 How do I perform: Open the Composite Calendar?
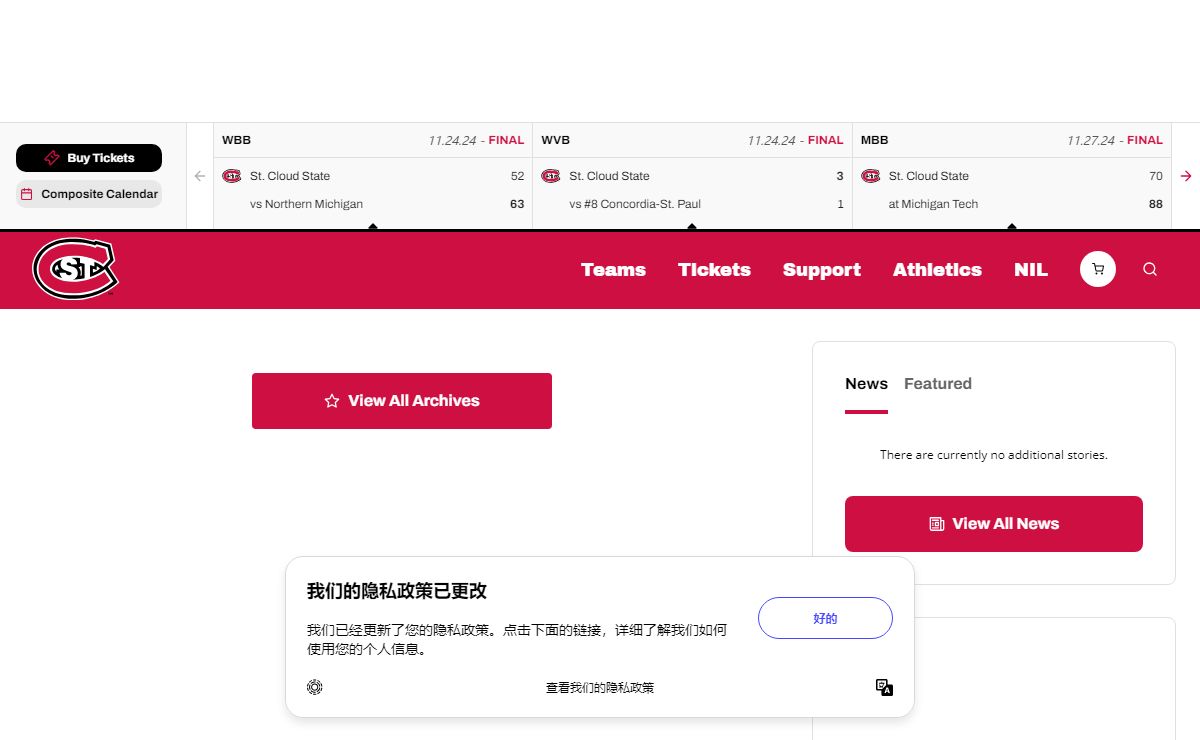tap(89, 194)
